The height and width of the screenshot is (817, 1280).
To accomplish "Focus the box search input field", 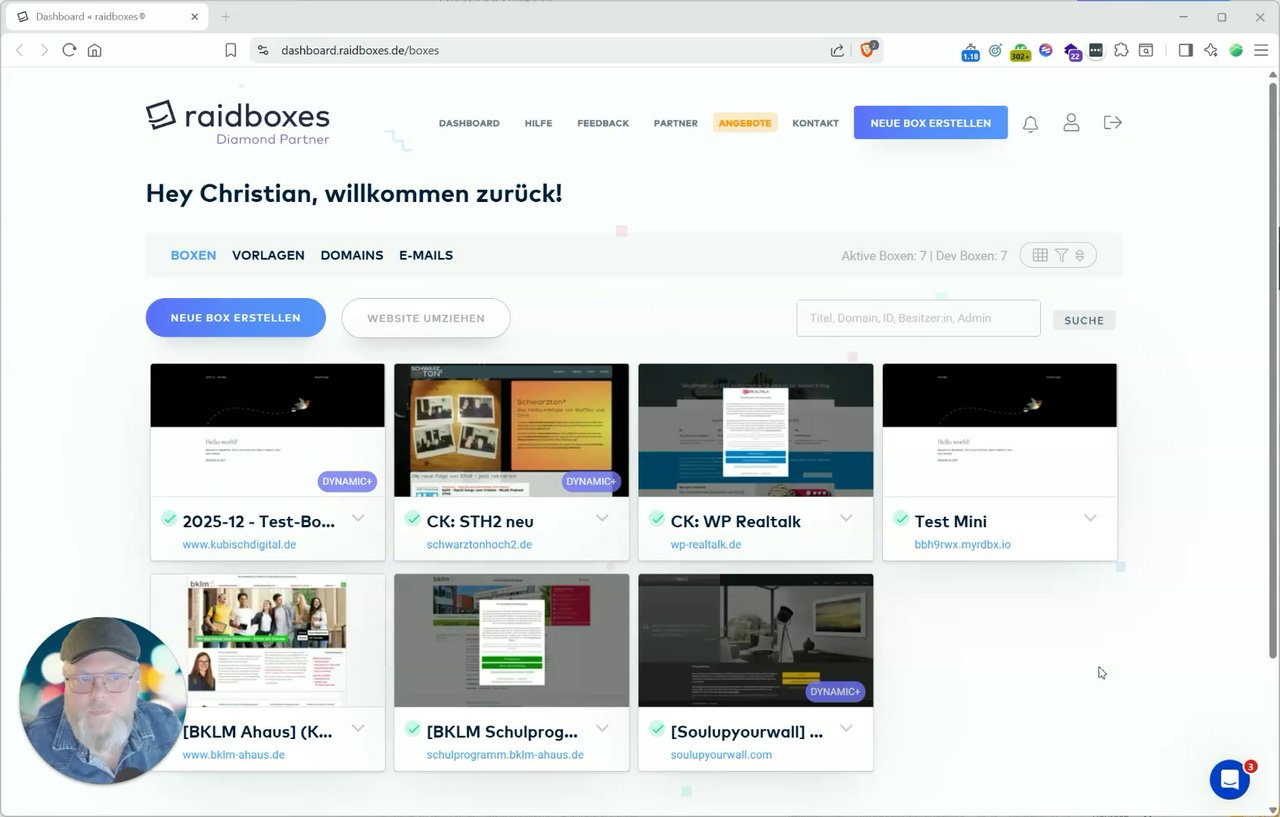I will [x=918, y=318].
